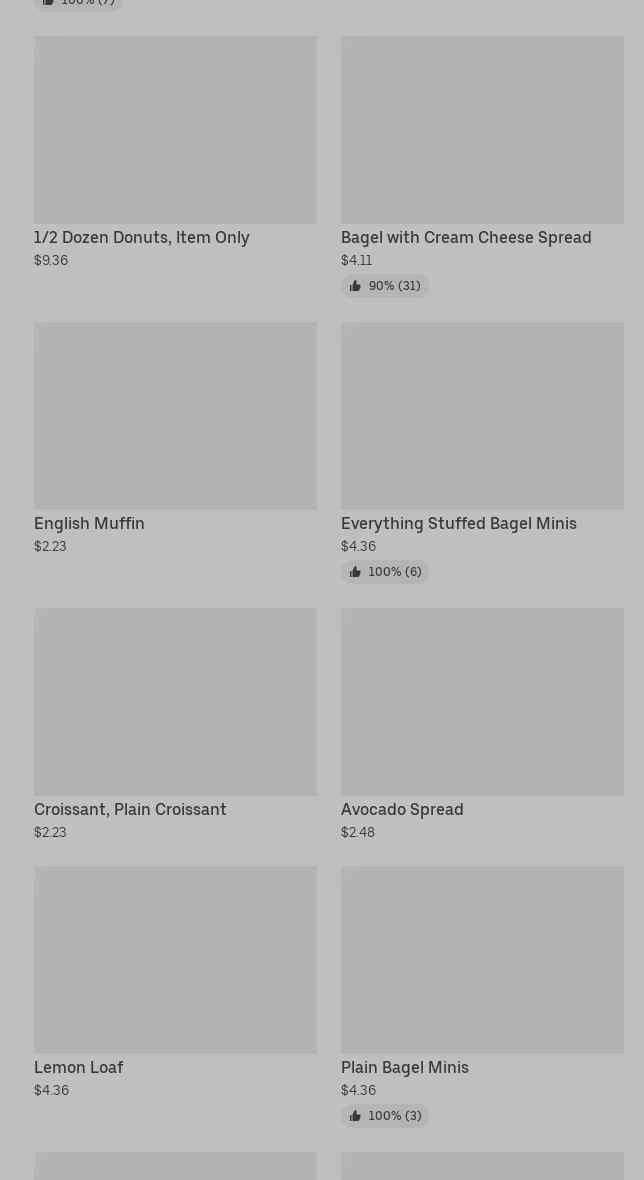Screen dimensions: 644x1180
Task: Open the 1/2 Dozen Donuts item image
Action: pyautogui.click(x=175, y=130)
